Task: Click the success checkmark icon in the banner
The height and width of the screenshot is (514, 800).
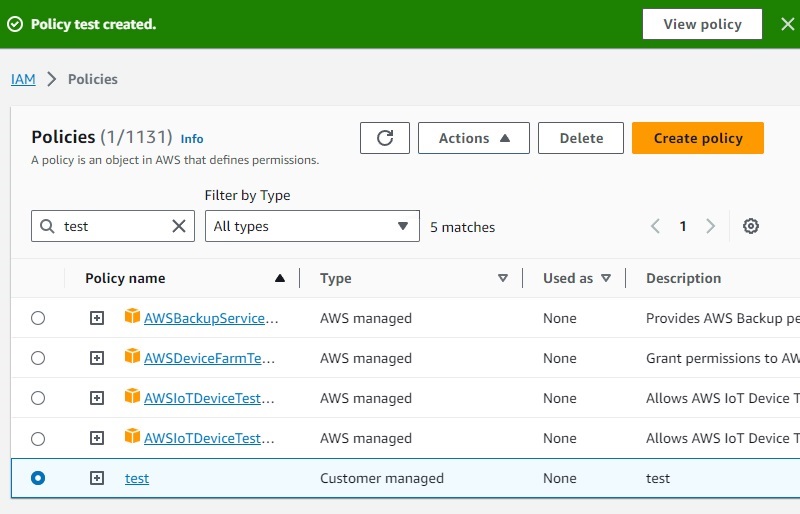Action: (15, 24)
